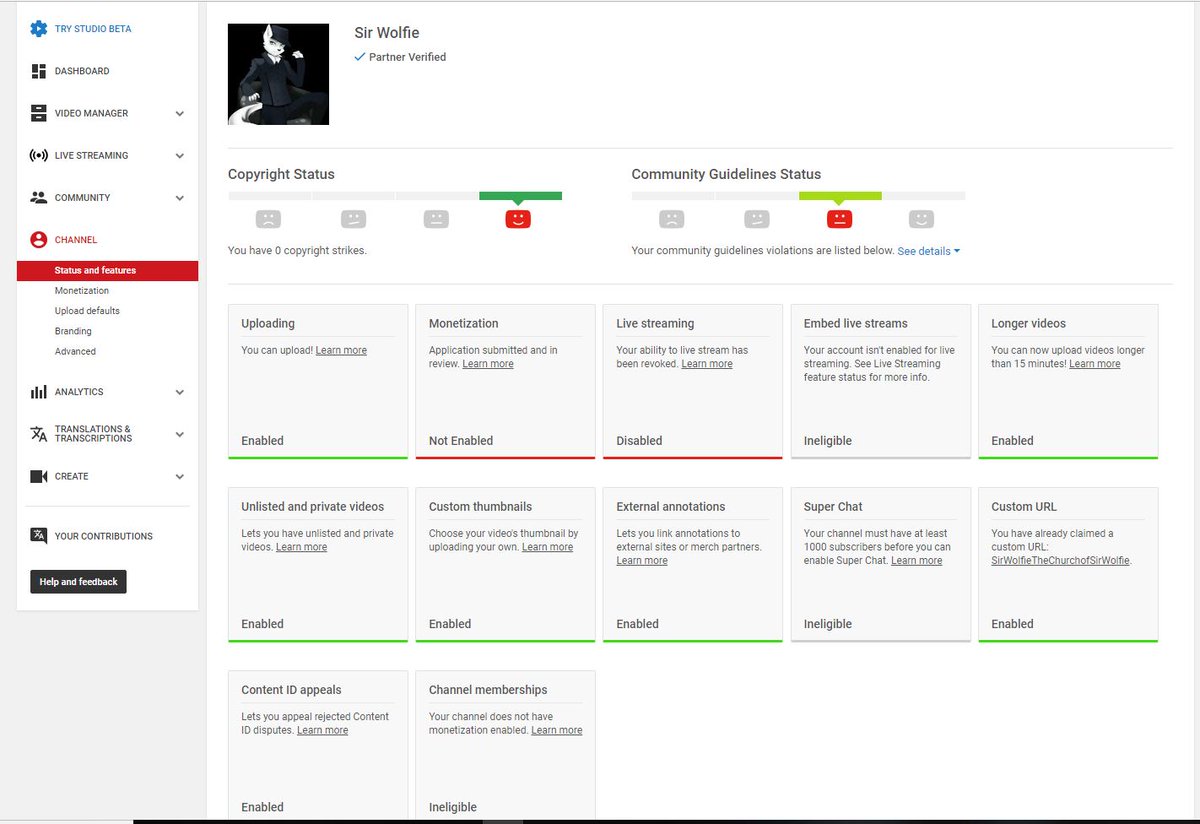The image size is (1200, 824).
Task: Click the Embed live streams card title
Action: 856,324
